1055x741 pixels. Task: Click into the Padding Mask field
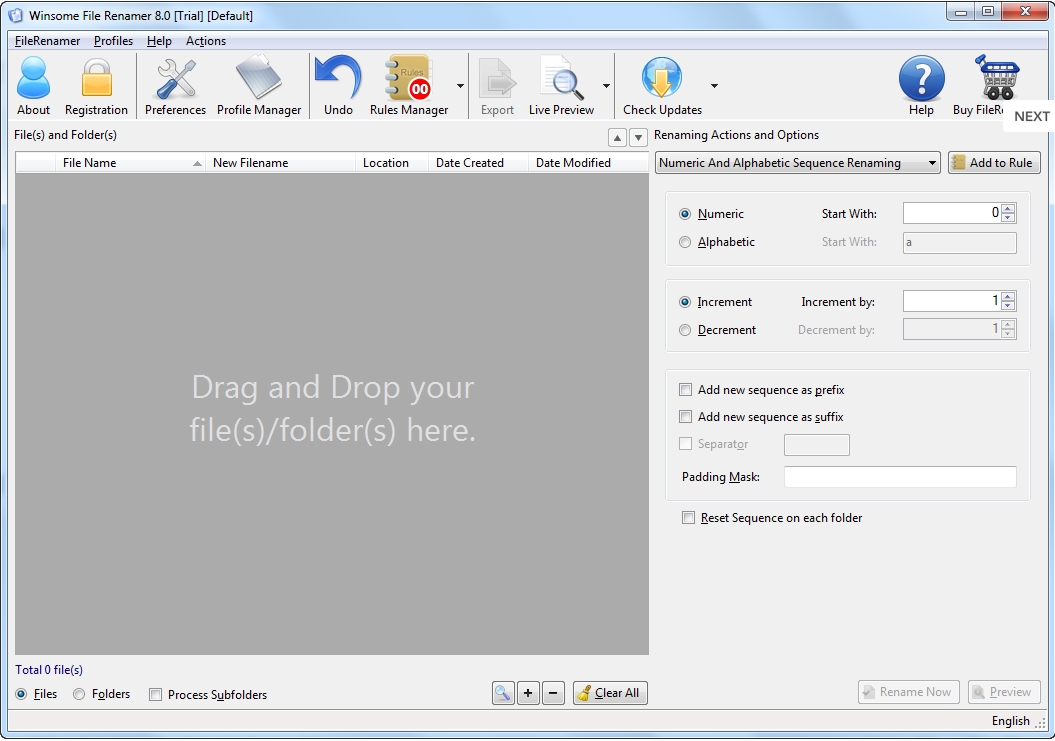900,477
